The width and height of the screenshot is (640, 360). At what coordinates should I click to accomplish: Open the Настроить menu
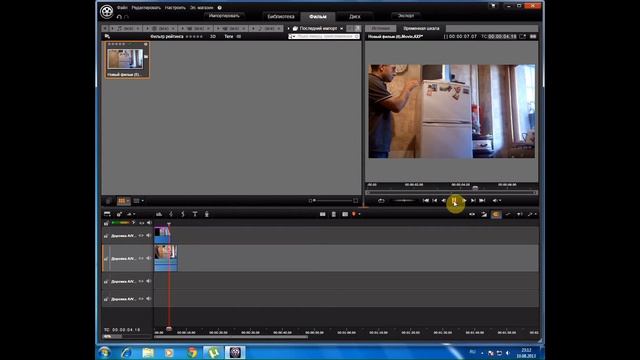(x=175, y=7)
